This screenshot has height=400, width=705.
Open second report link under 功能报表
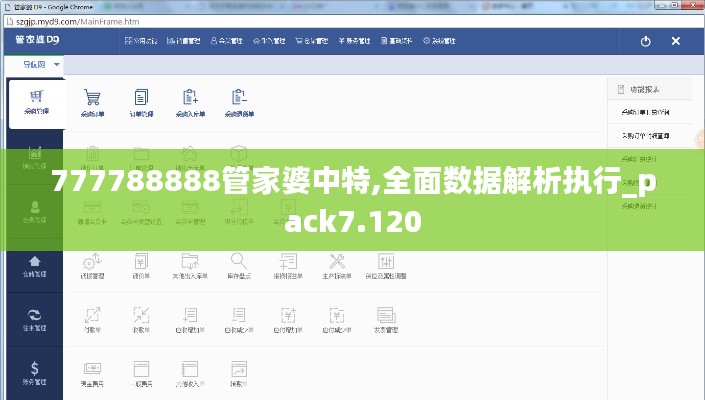point(645,136)
